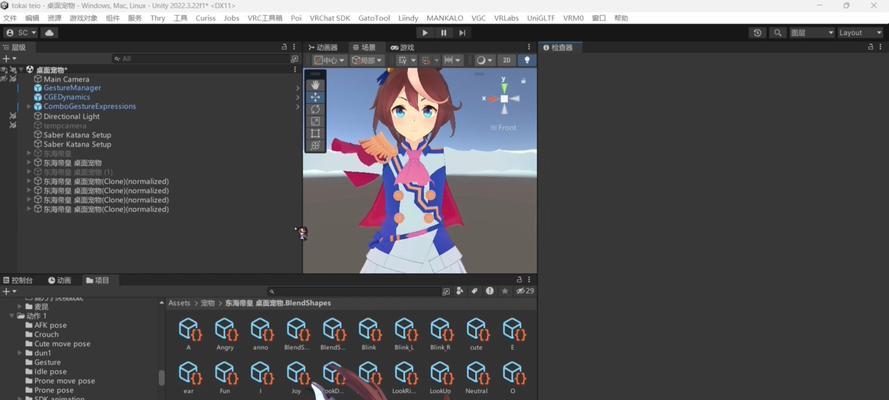Select the Rect transform tool
The width and height of the screenshot is (889, 400).
point(316,133)
